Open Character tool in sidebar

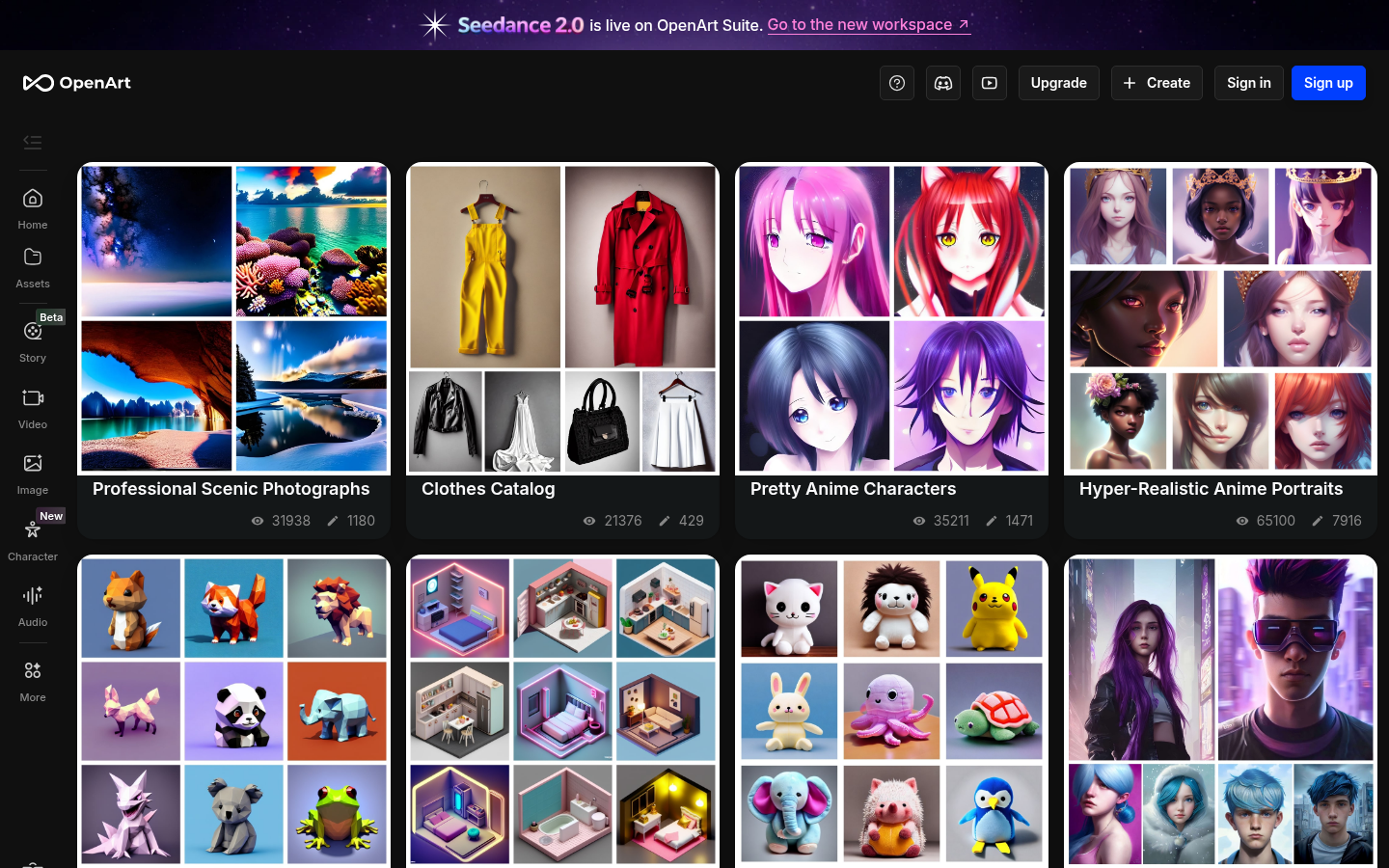33,540
